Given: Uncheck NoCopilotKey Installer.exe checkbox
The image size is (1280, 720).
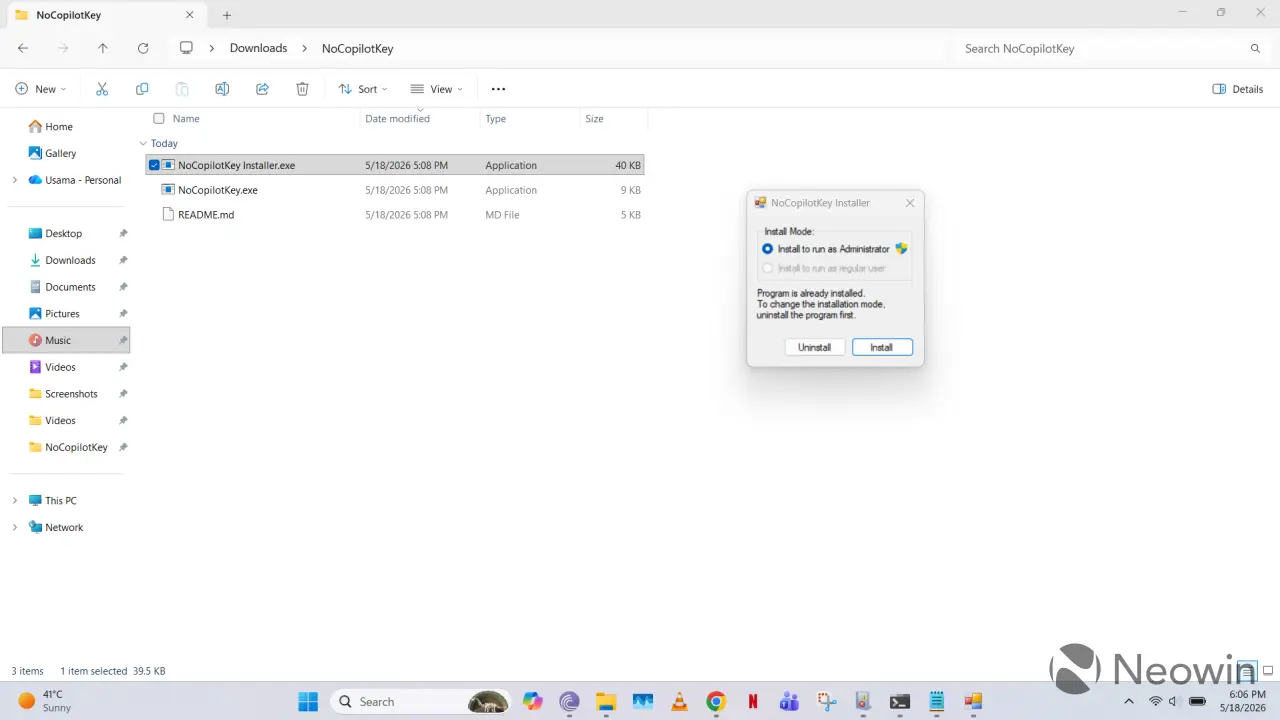Looking at the screenshot, I should pos(154,165).
